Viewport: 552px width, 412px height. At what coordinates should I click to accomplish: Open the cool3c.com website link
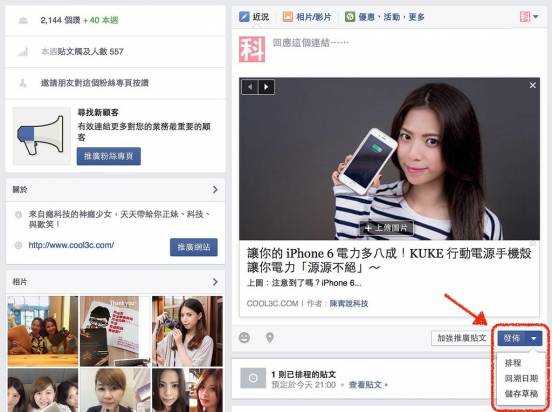coord(71,245)
